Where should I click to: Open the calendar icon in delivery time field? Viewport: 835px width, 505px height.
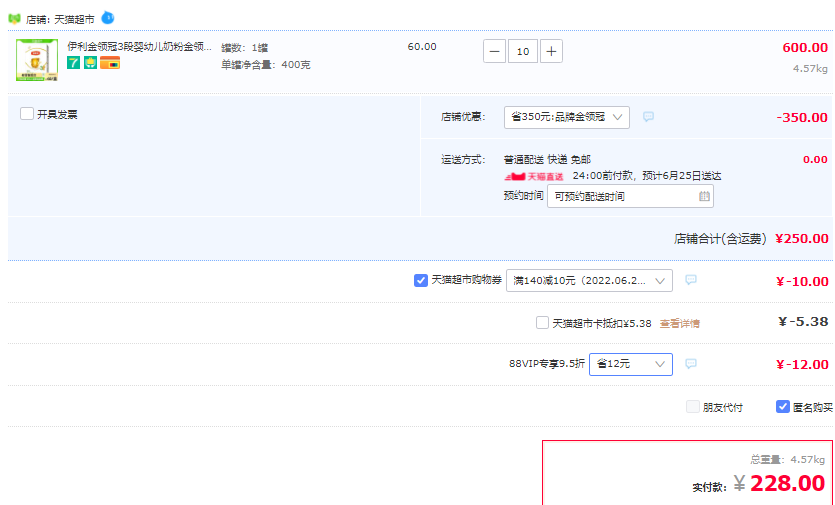click(x=704, y=197)
